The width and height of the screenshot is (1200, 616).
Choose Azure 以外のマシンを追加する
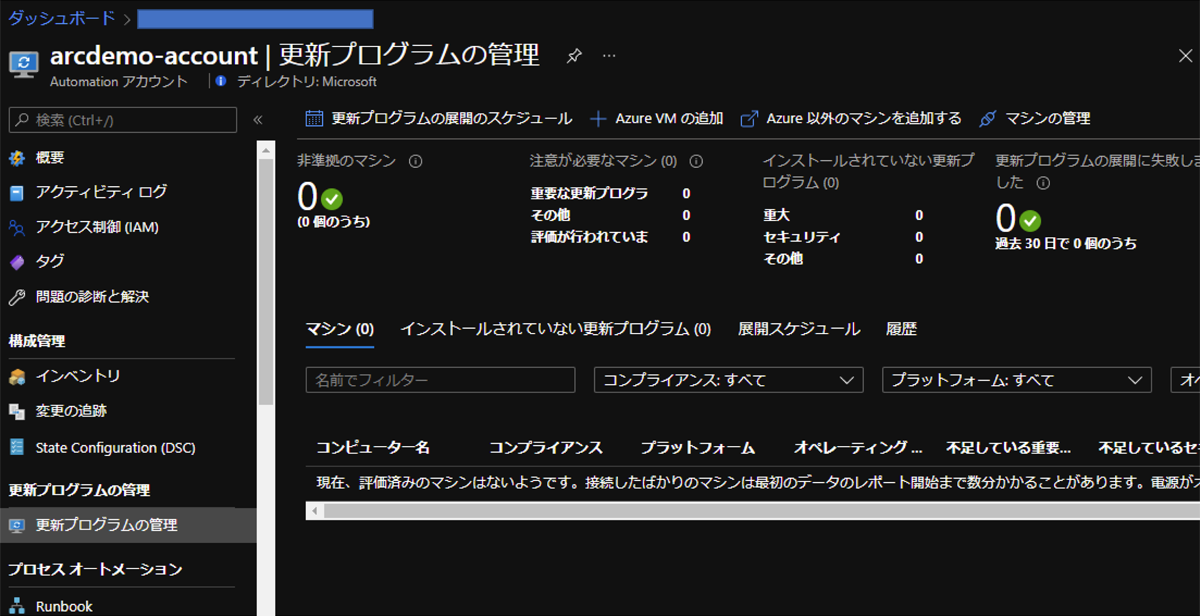point(851,118)
